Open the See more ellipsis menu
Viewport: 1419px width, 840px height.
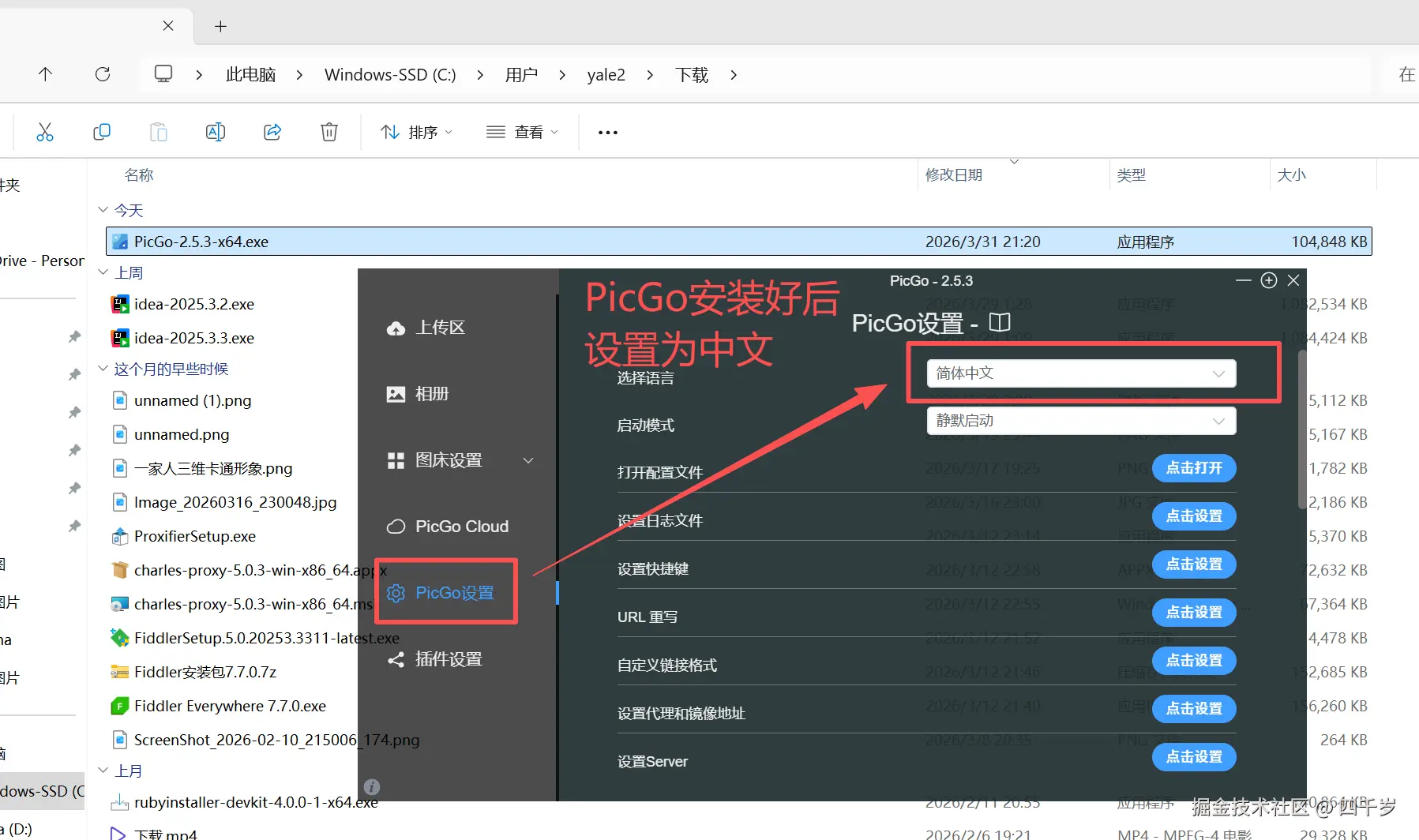pos(606,131)
